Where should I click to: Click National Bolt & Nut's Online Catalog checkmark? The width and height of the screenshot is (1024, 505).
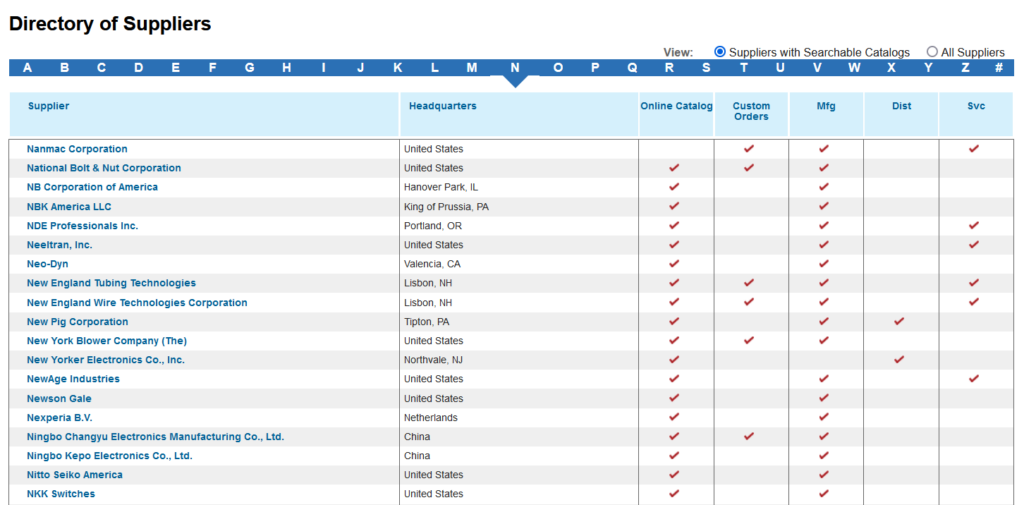tap(675, 168)
